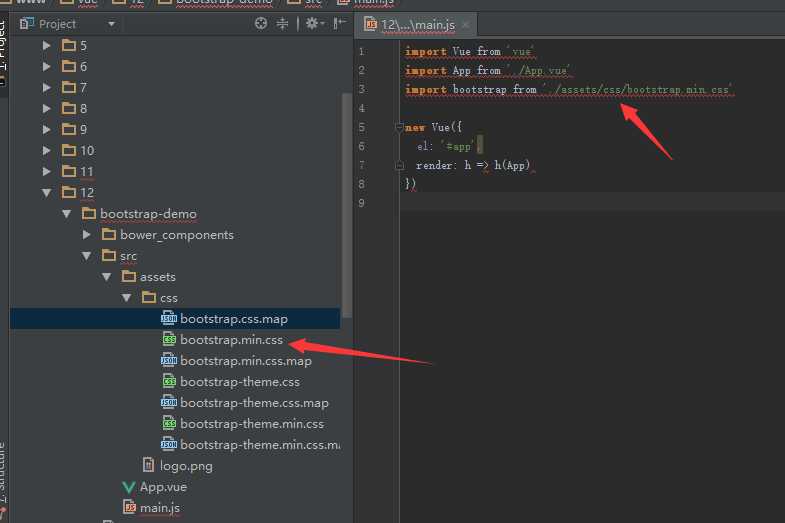This screenshot has height=523, width=785.
Task: Select the bootstrap.css.map file
Action: click(175, 319)
